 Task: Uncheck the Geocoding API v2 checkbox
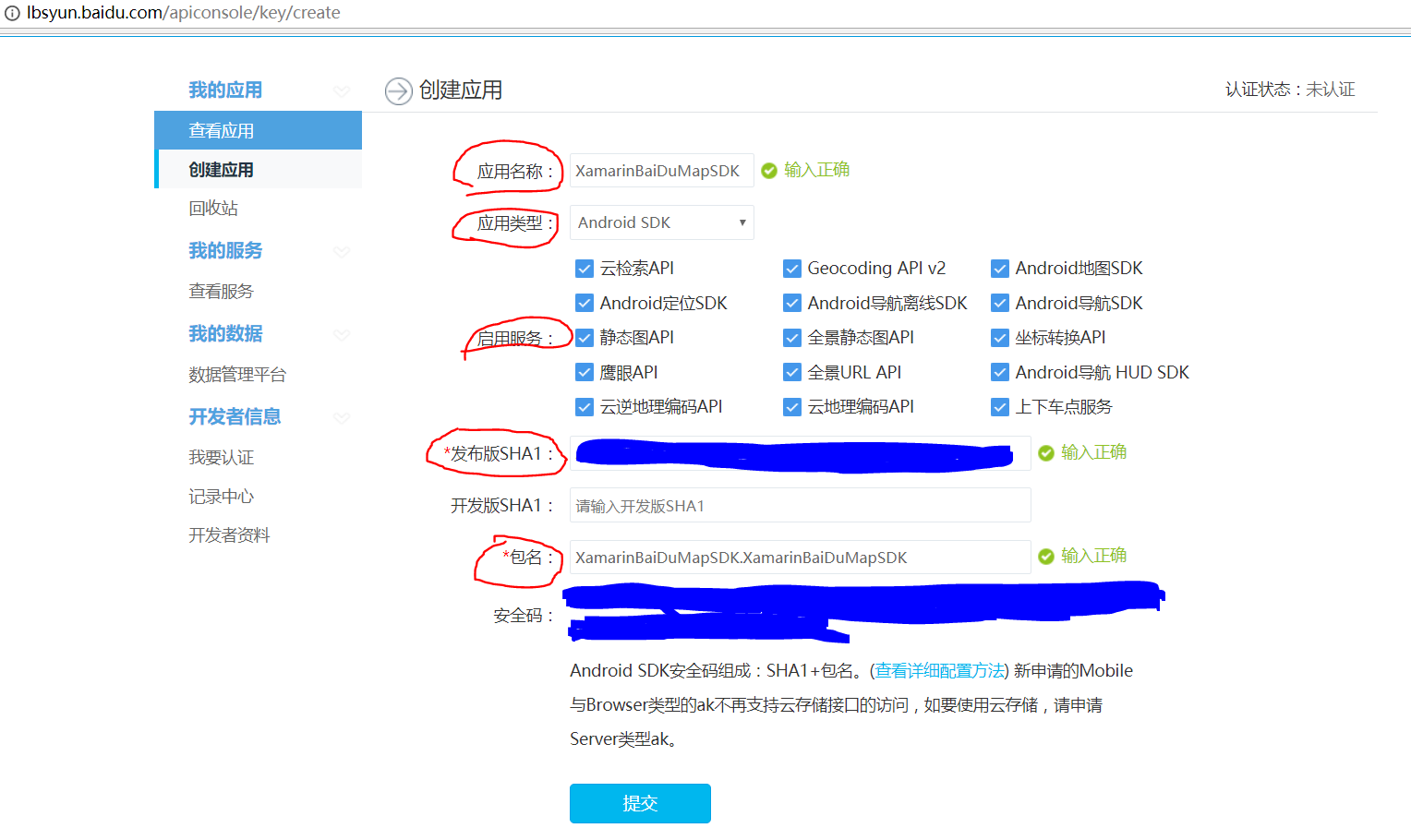tap(792, 269)
